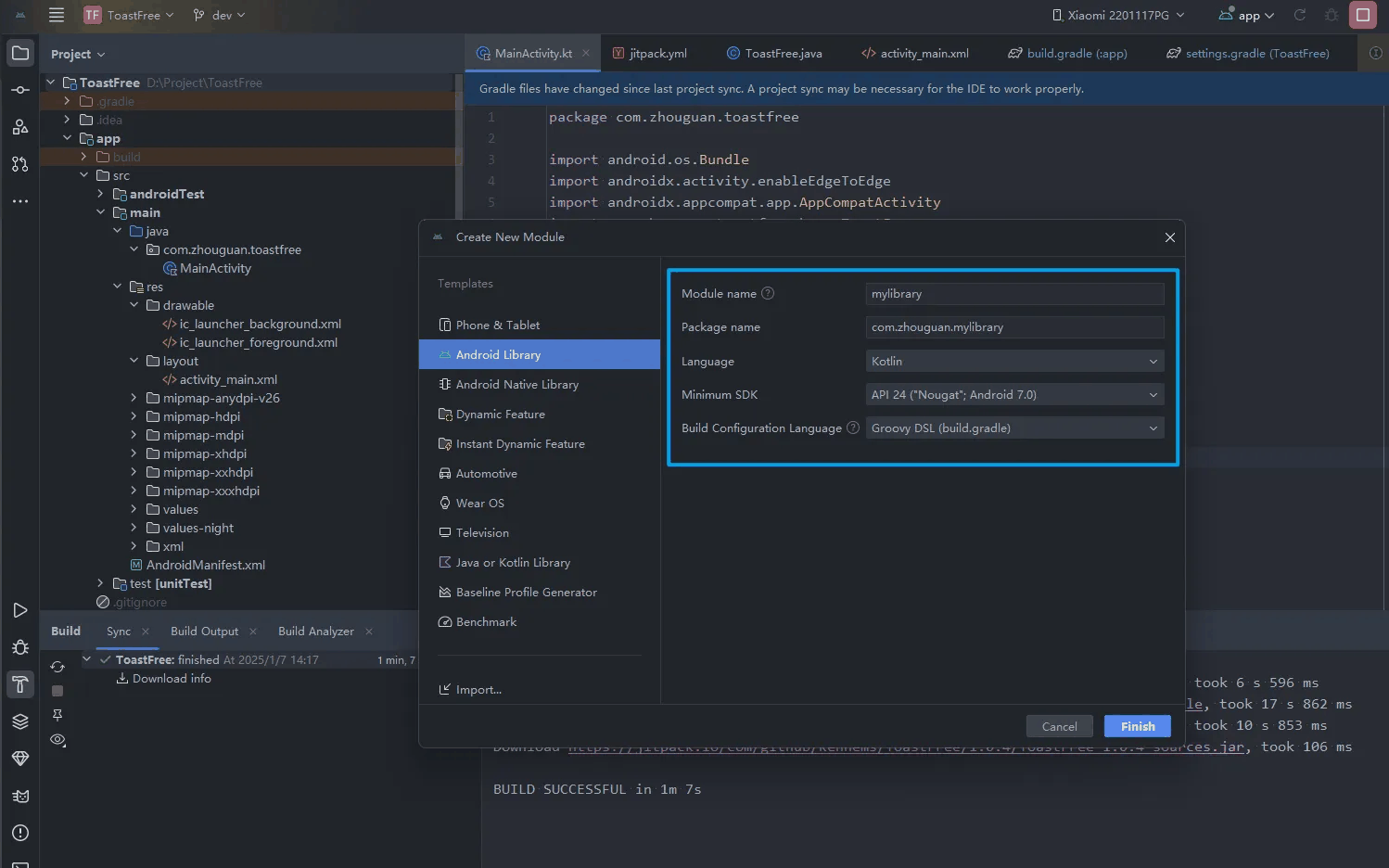
Task: Collapse the app module tree node
Action: click(x=67, y=138)
